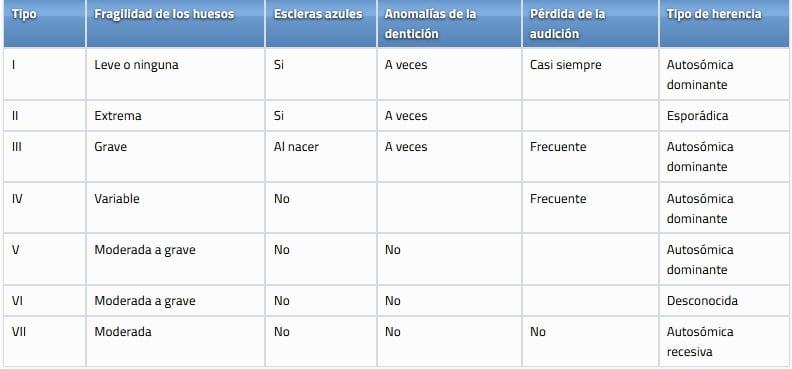792x369 pixels.
Task: Select the 'Extrema' fragility cell
Action: [x=117, y=116]
